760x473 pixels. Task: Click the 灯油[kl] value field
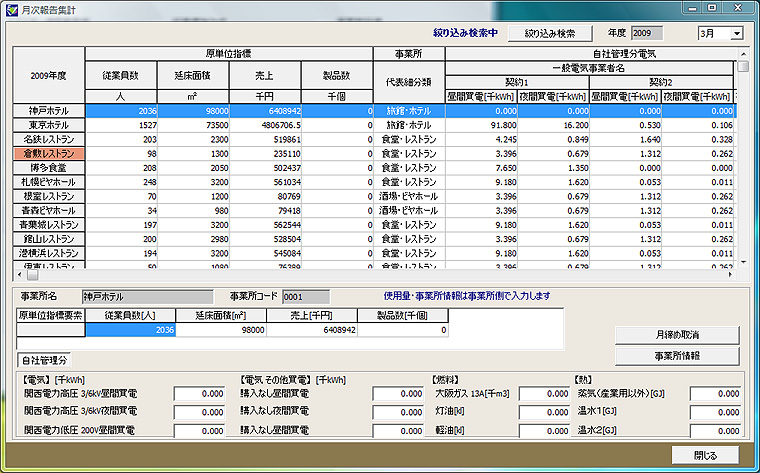(x=544, y=412)
